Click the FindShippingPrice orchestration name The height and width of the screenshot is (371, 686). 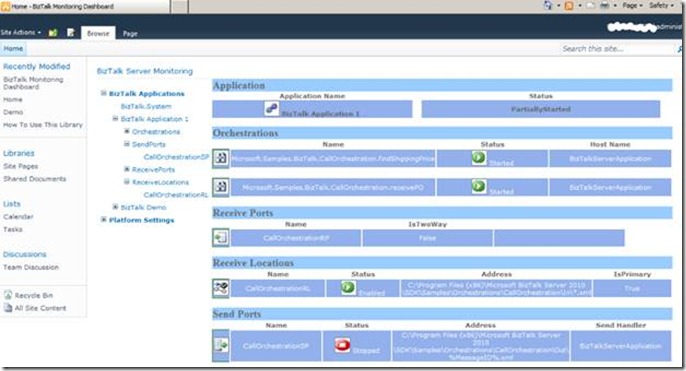pos(333,158)
